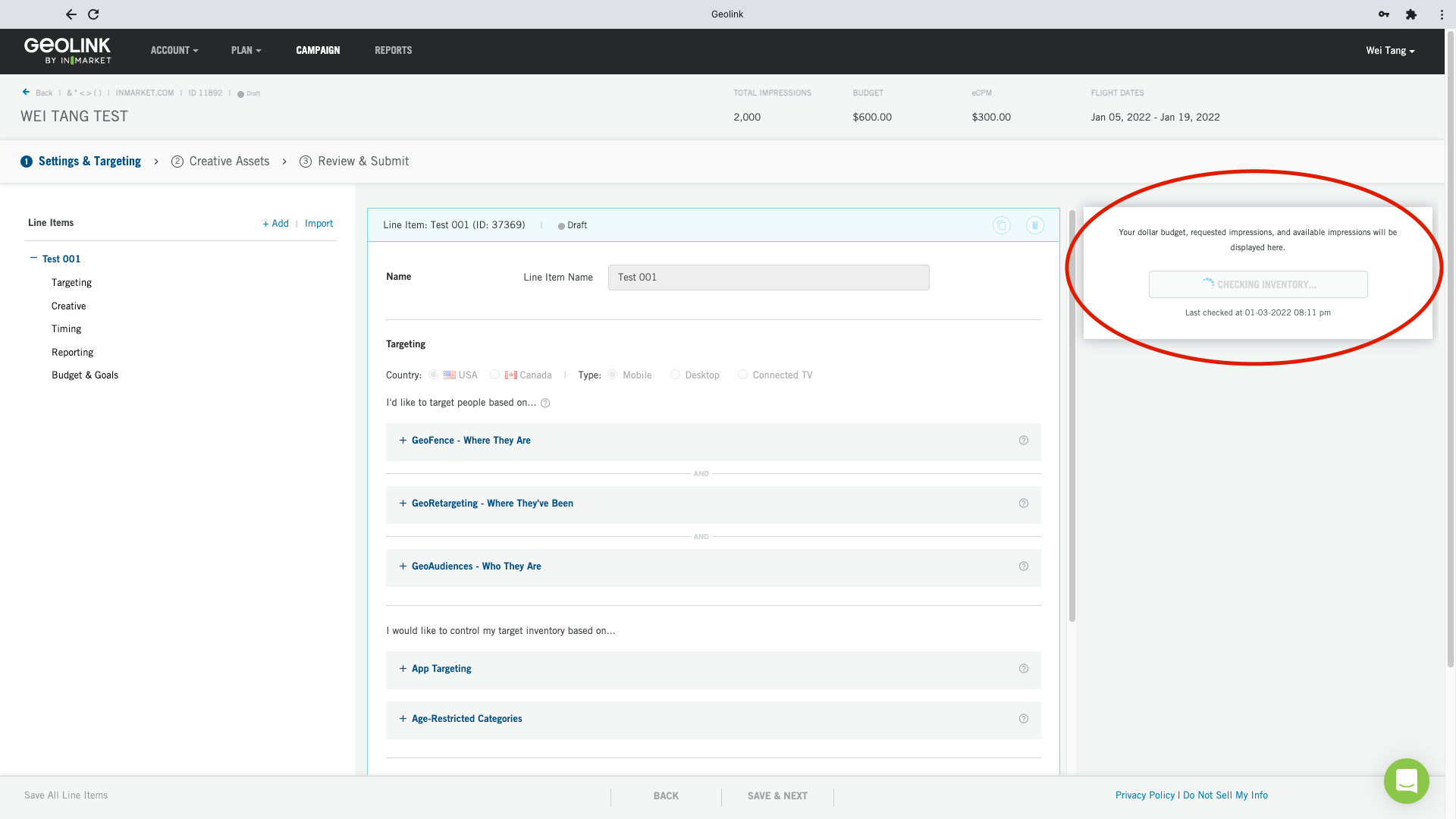Viewport: 1456px width, 819px height.
Task: Select Reporting in line item tree
Action: click(72, 353)
